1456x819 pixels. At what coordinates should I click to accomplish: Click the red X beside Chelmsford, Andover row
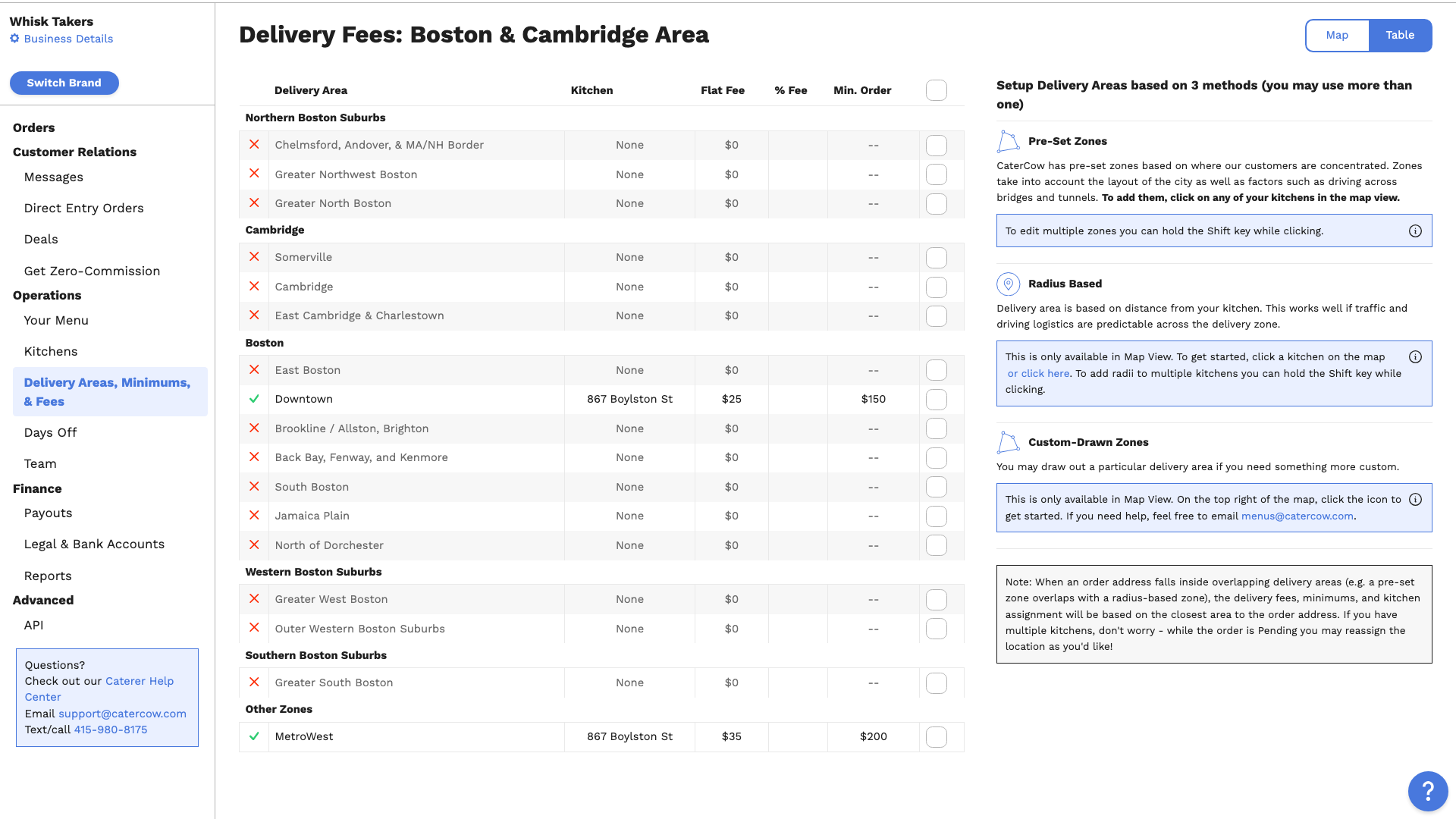254,145
